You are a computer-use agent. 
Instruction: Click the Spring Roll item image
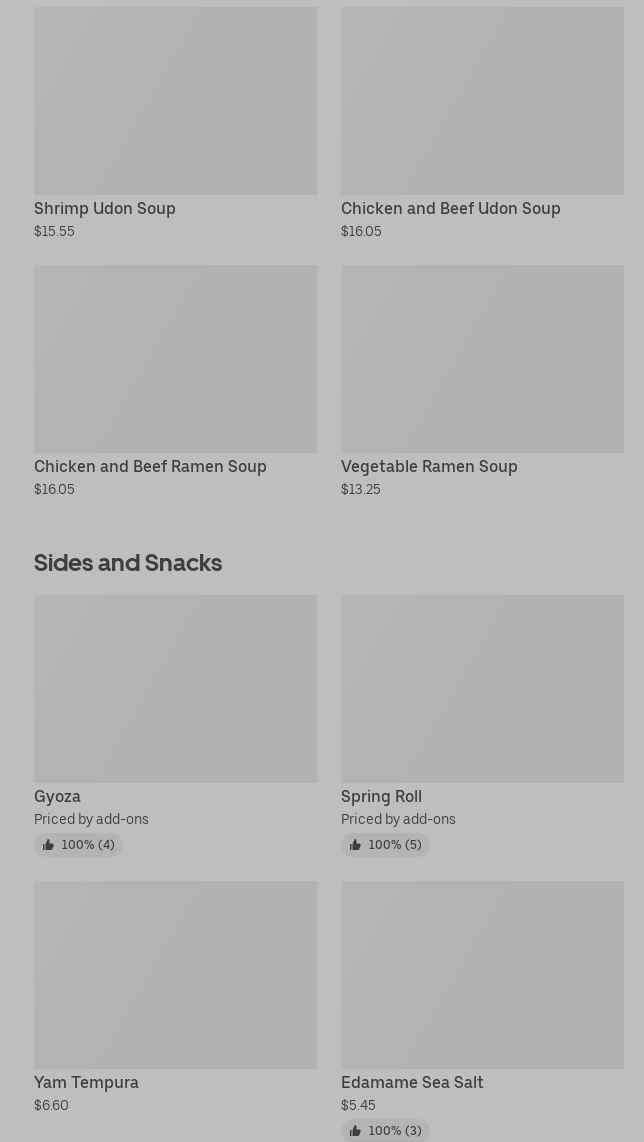[x=482, y=688]
